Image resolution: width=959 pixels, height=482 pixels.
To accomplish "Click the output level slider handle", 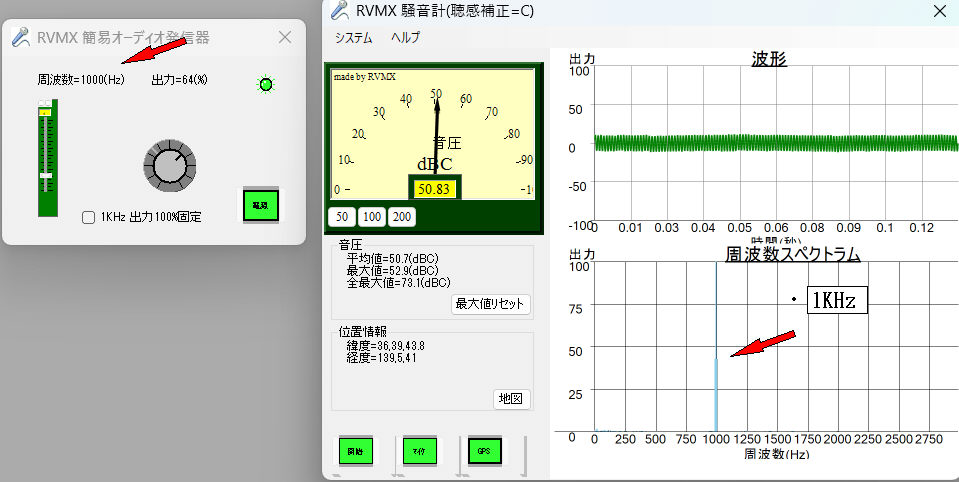I will [x=45, y=176].
